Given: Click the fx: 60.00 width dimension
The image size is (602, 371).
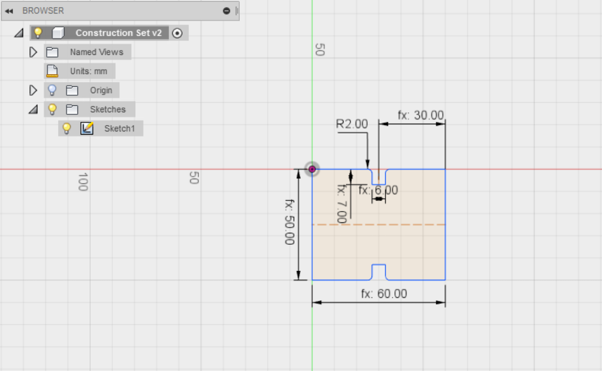Looking at the screenshot, I should [x=384, y=294].
